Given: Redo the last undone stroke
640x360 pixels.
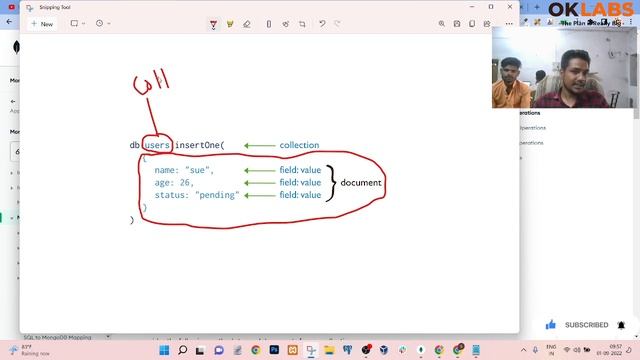Looking at the screenshot, I should click(337, 24).
